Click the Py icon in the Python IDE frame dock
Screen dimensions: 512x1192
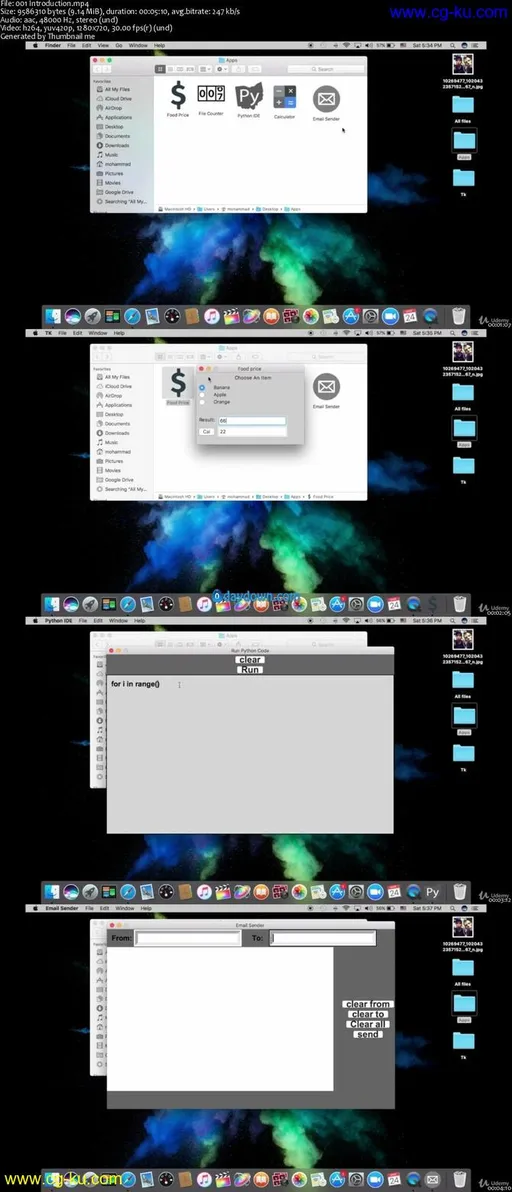point(433,892)
